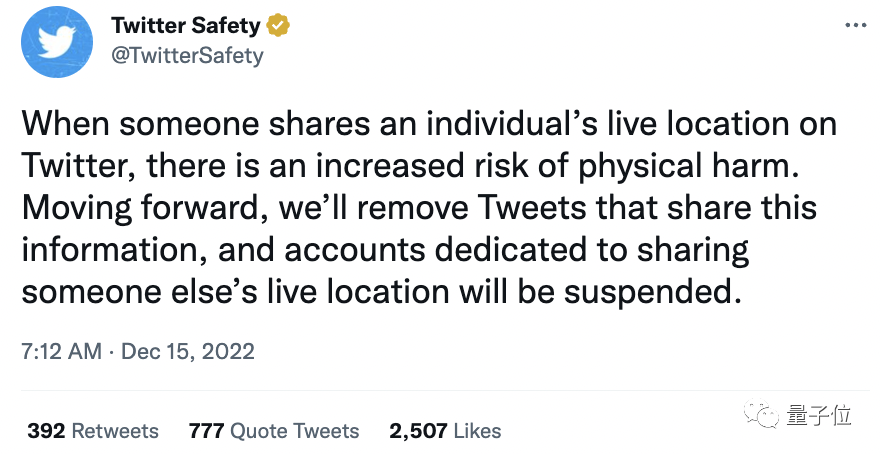Show the 777 Quote Tweets list
This screenshot has width=880, height=454.
point(274,431)
